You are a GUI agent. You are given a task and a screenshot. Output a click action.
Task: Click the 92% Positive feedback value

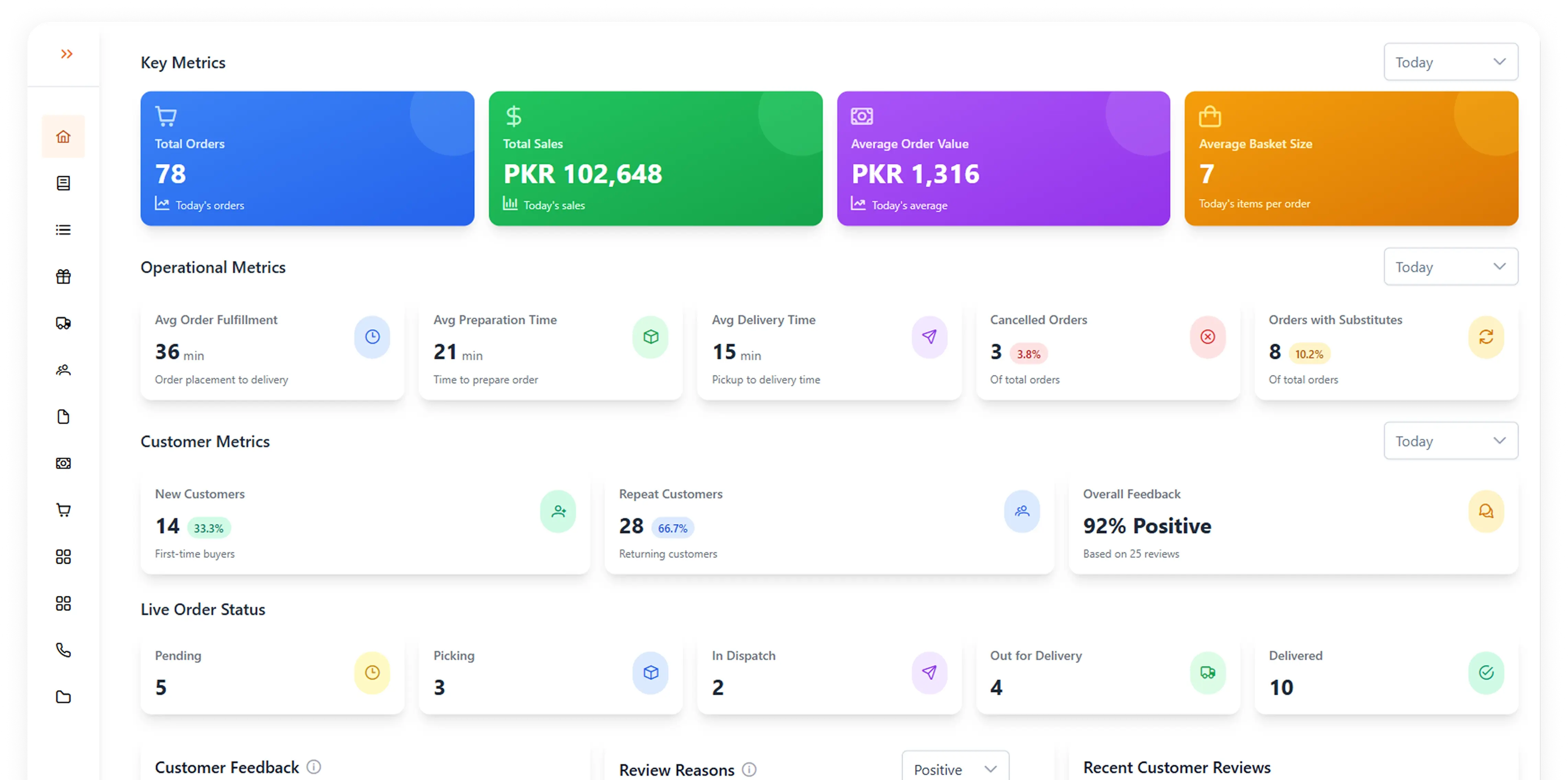(x=1147, y=526)
